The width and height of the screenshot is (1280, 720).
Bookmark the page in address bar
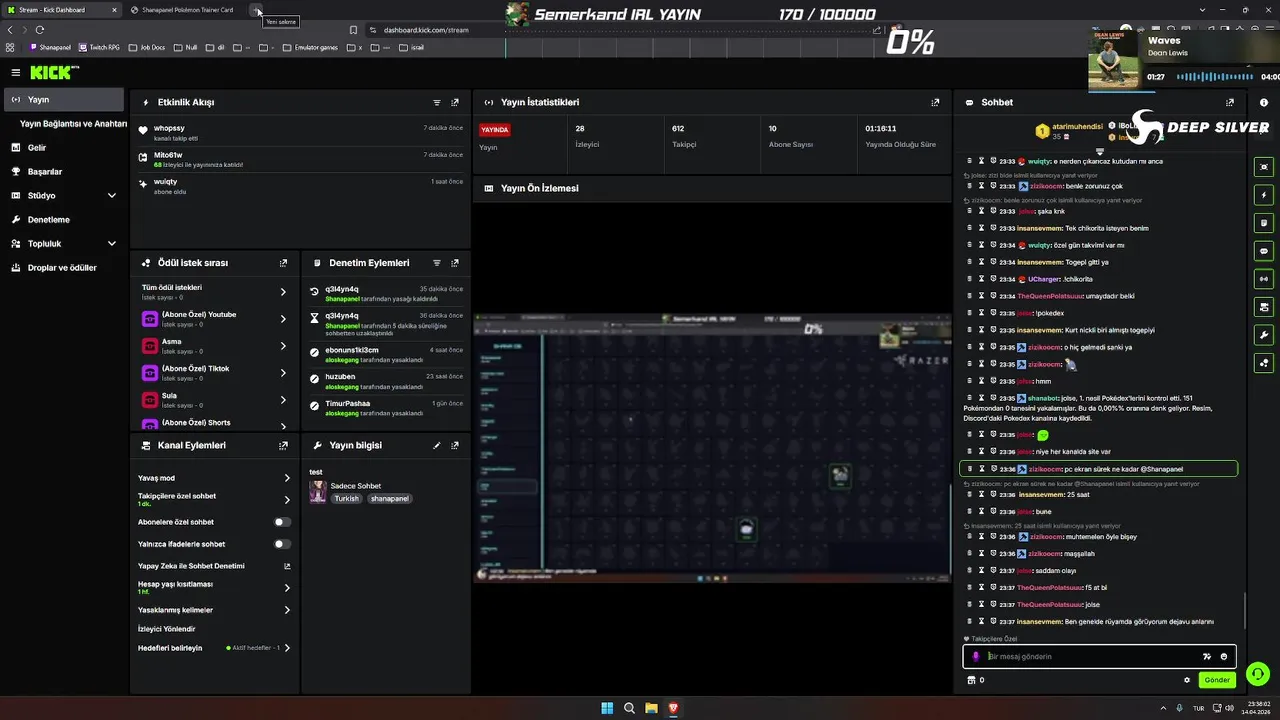coord(353,30)
